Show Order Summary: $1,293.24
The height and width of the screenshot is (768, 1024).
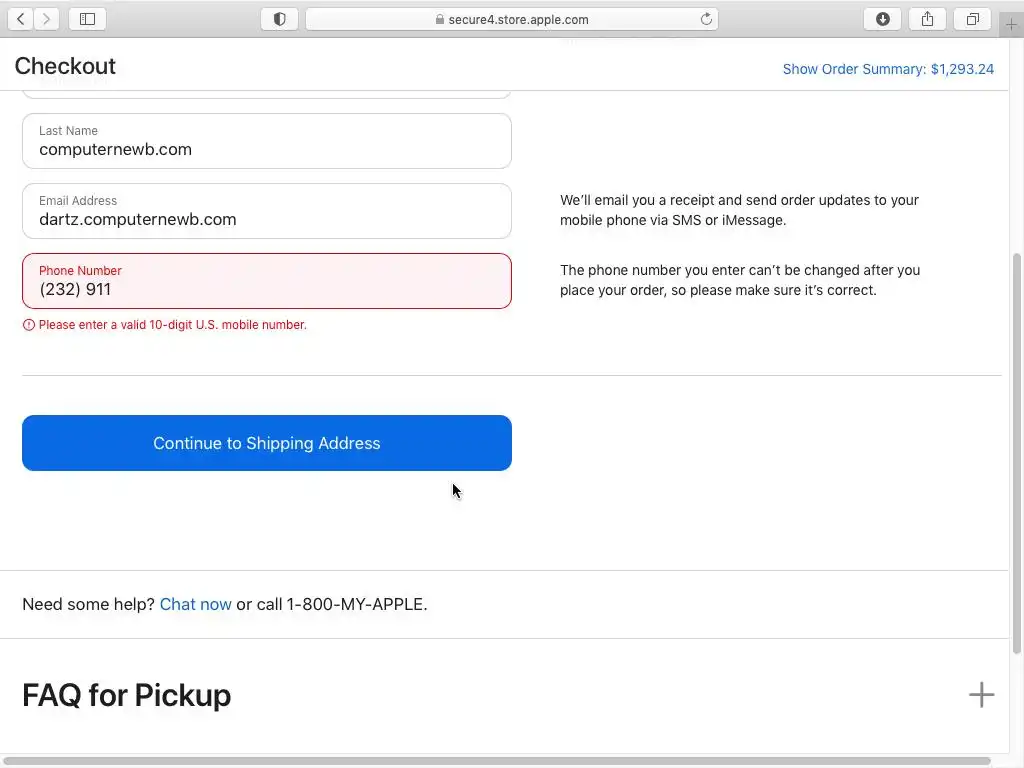click(888, 69)
